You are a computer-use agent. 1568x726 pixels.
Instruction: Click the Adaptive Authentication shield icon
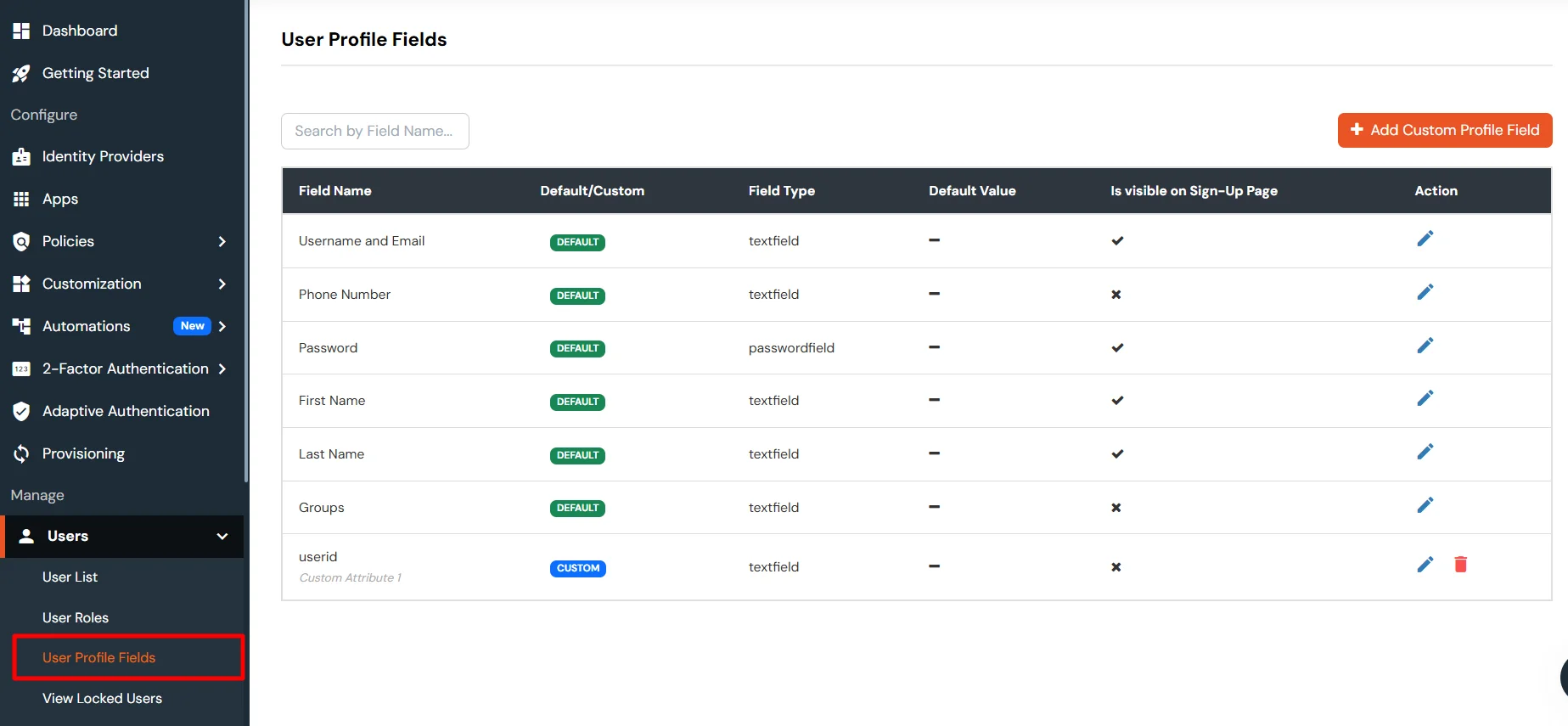point(21,412)
